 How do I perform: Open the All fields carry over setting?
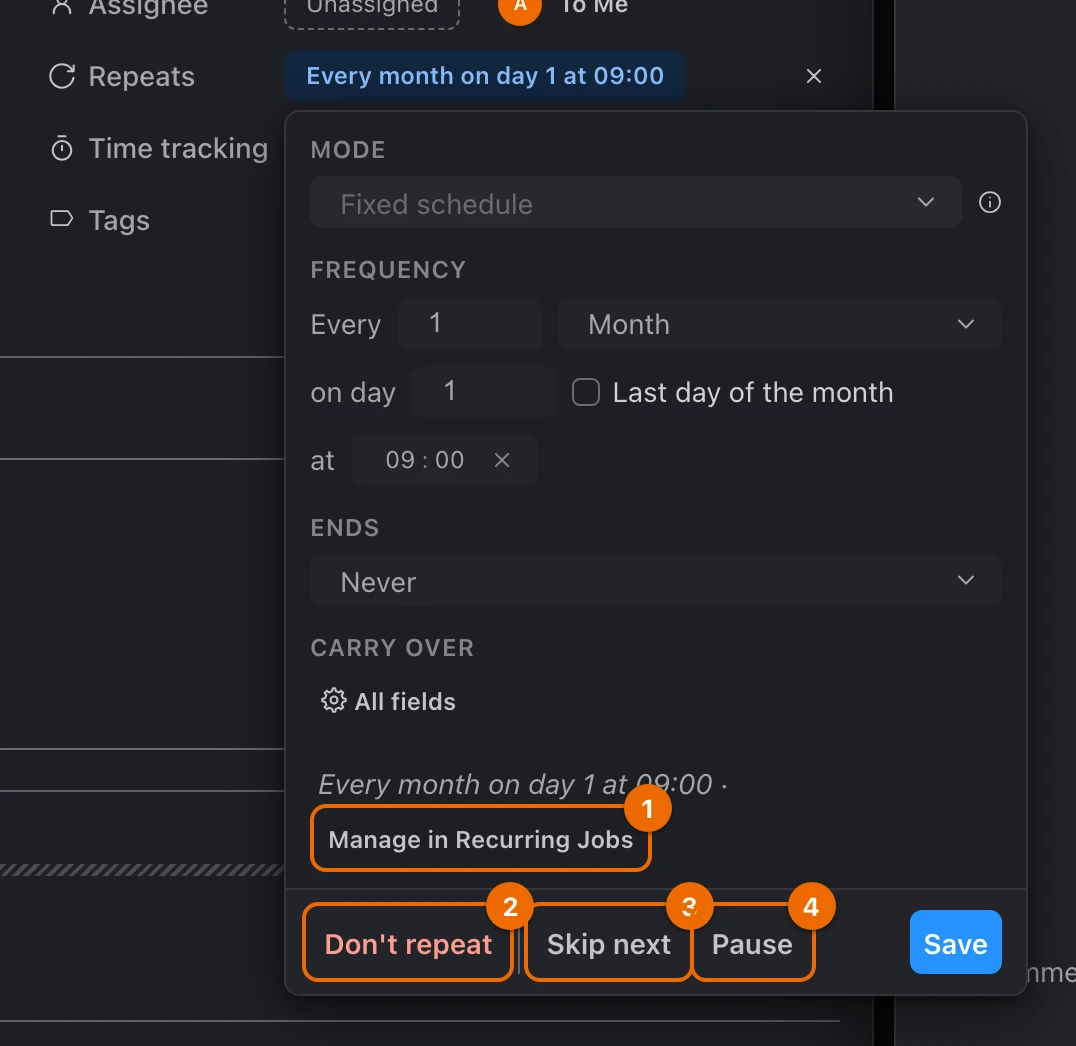[x=388, y=701]
